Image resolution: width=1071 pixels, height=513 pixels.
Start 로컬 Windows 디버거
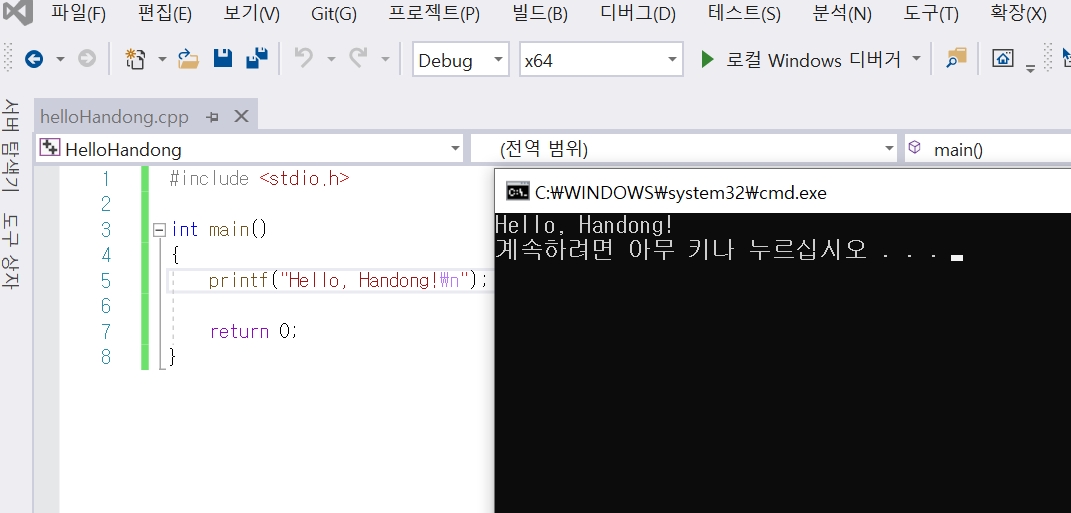click(800, 60)
